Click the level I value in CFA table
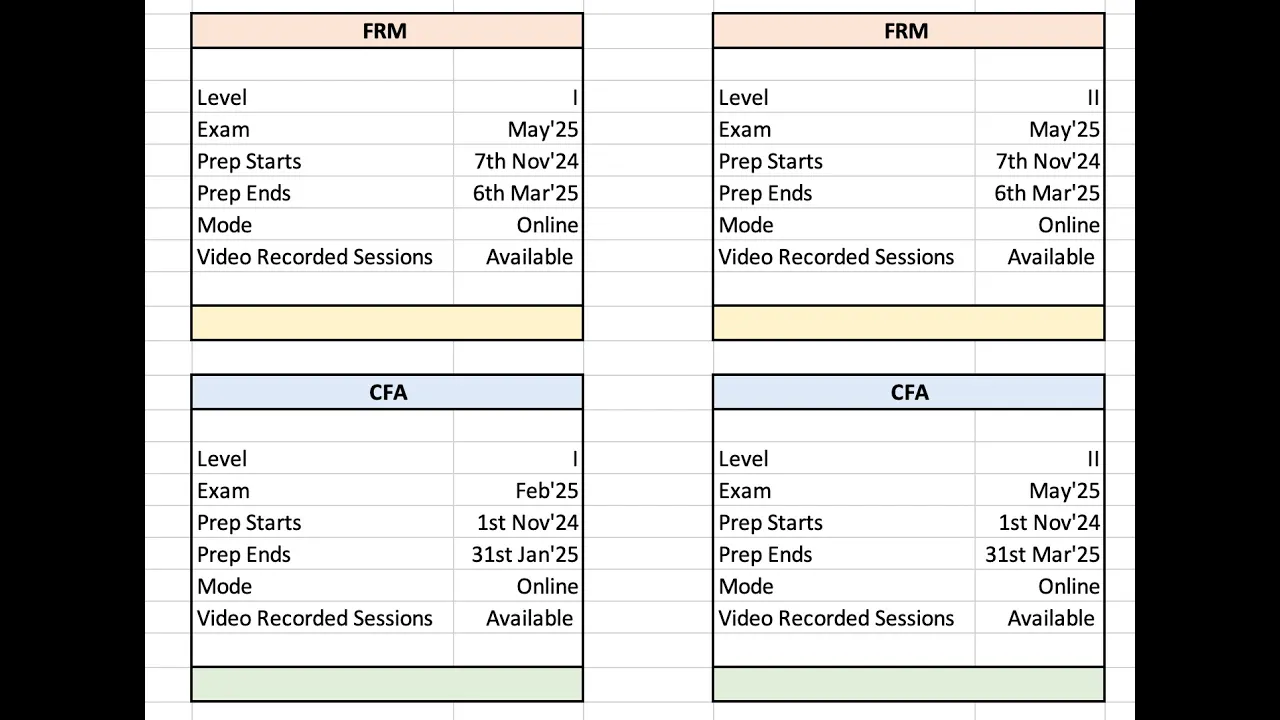The width and height of the screenshot is (1280, 720). [x=518, y=459]
